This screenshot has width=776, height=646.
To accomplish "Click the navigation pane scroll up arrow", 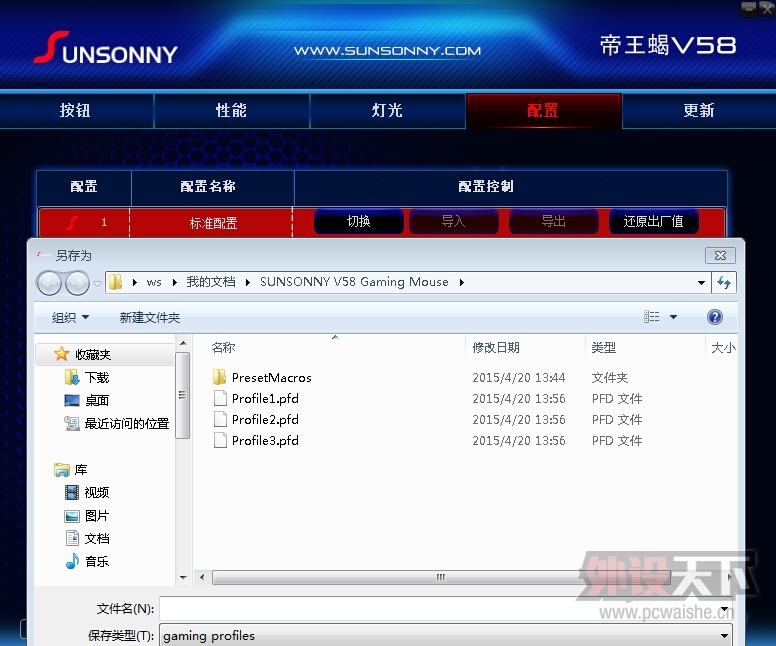I will coord(183,343).
